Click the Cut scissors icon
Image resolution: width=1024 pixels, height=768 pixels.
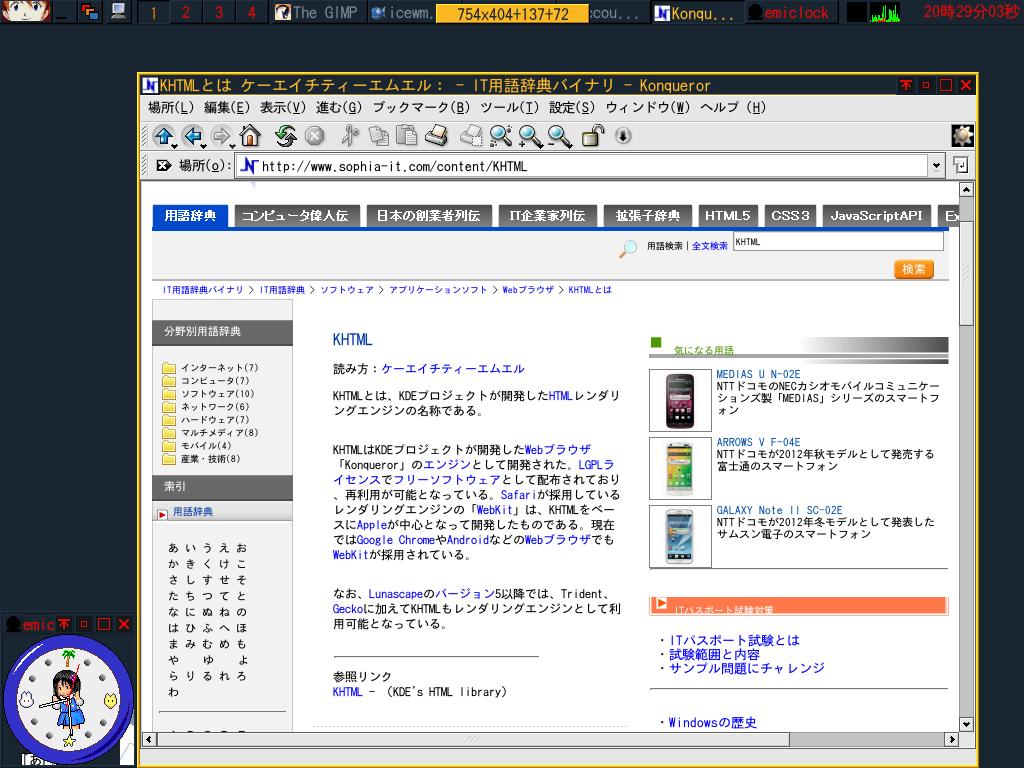(x=349, y=136)
